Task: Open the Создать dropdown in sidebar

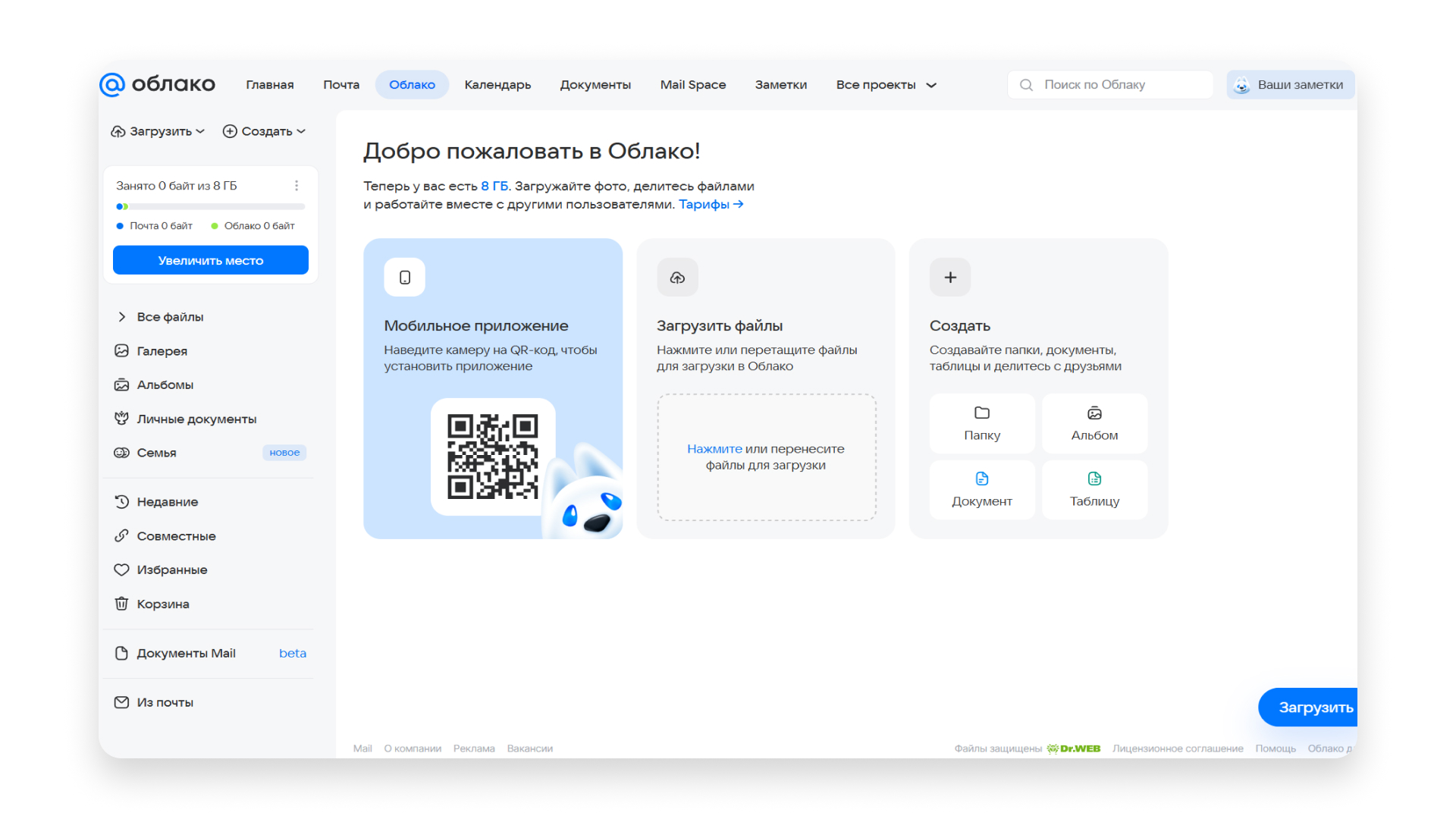Action: click(x=265, y=131)
